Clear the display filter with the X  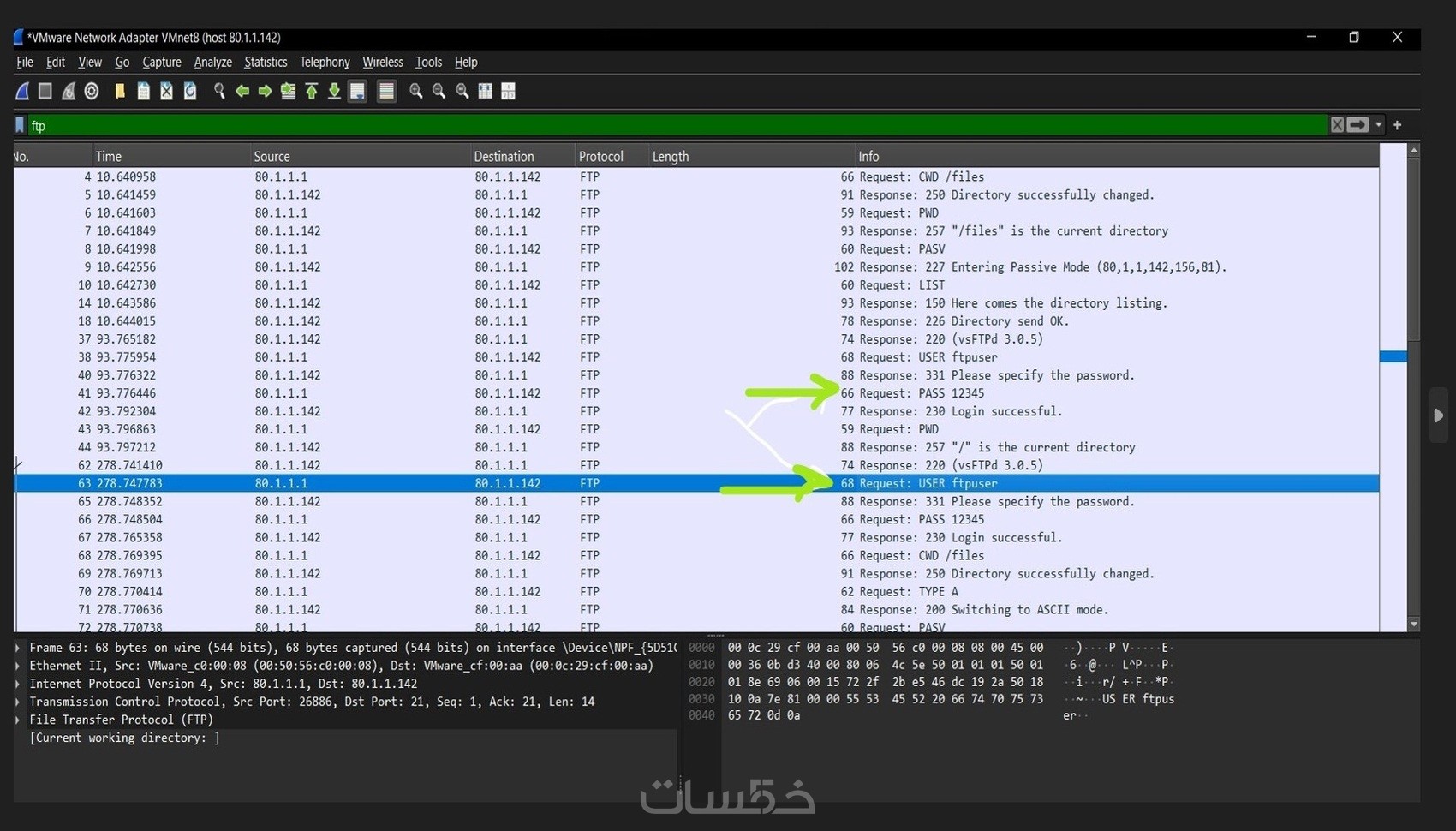(x=1337, y=125)
